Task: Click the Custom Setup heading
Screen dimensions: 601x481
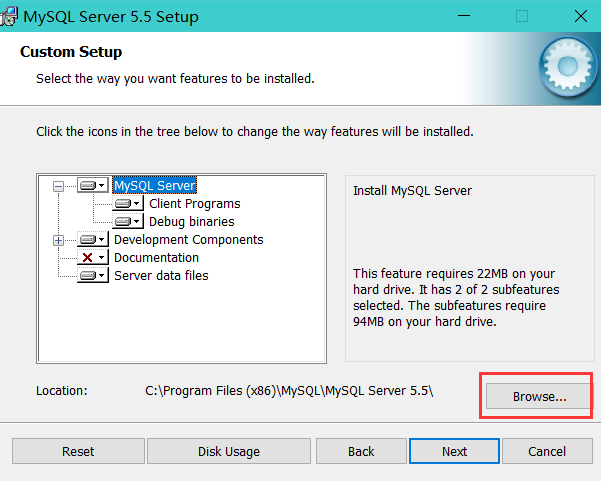Action: (71, 52)
